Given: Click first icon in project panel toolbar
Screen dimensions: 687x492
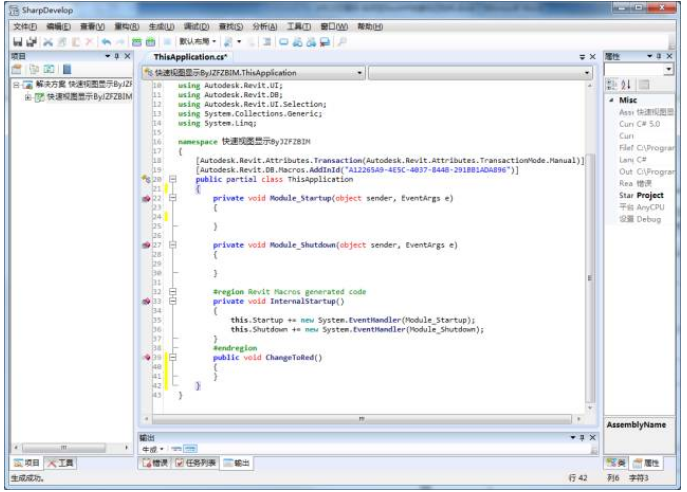Looking at the screenshot, I should coord(17,69).
